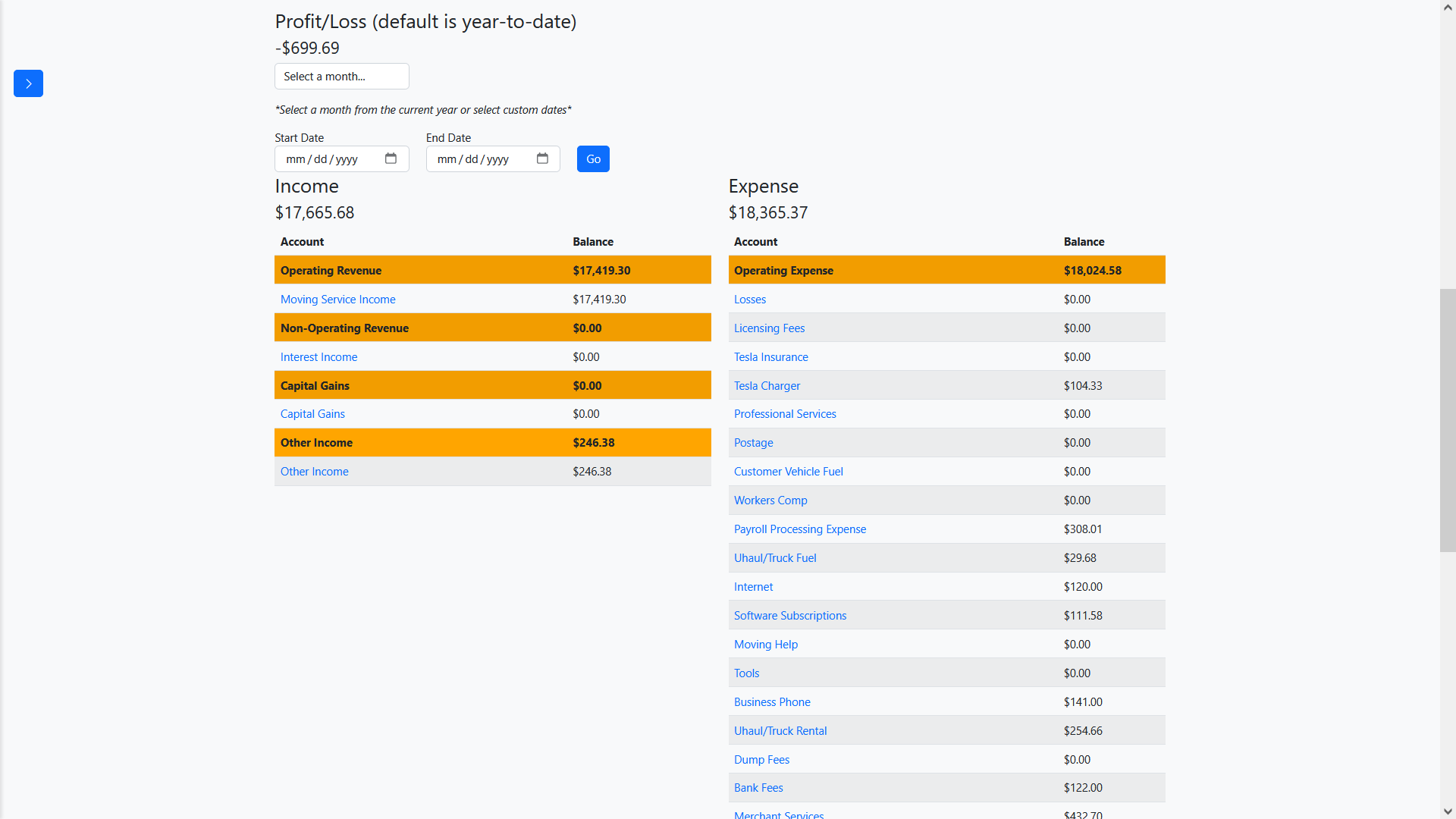The height and width of the screenshot is (819, 1456).
Task: Open the End Date calendar picker
Action: click(542, 158)
